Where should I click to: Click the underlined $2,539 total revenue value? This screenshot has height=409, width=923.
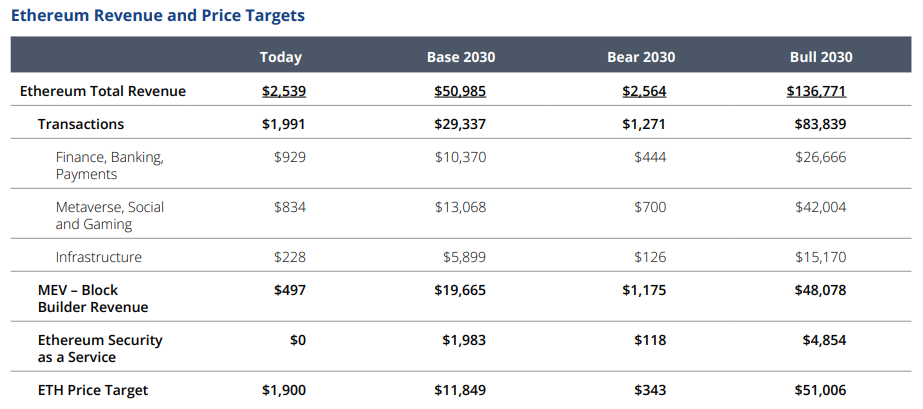pos(284,91)
